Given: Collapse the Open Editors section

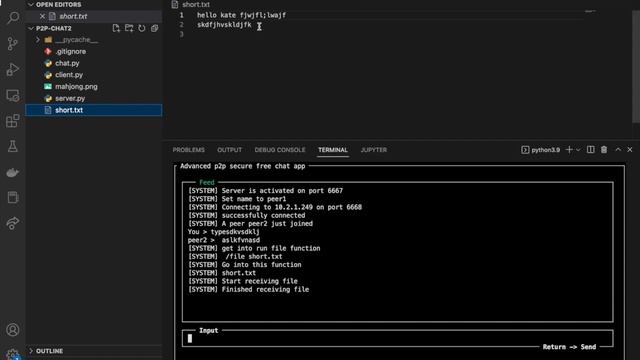Looking at the screenshot, I should click(x=31, y=4).
